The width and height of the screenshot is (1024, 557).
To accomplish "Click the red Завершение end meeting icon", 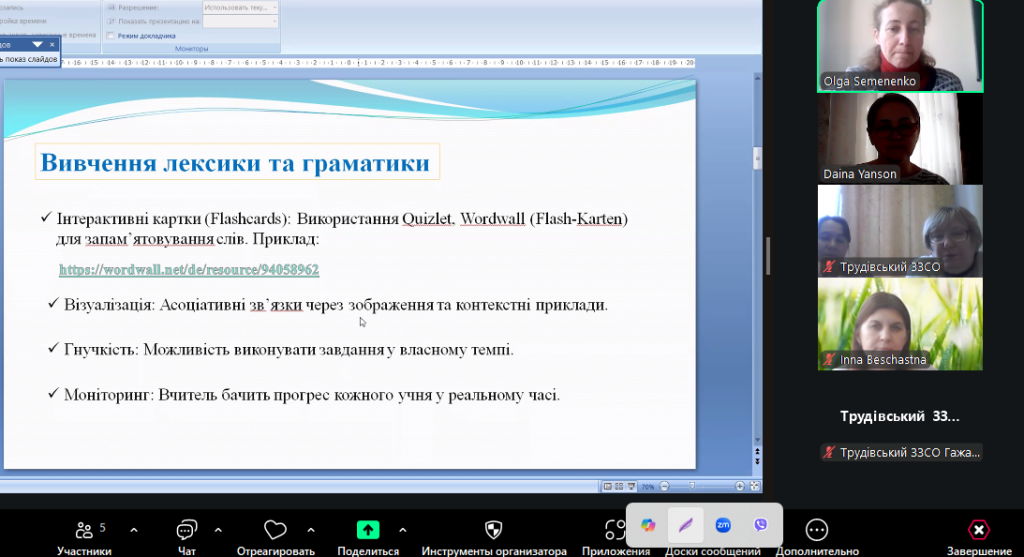I will pyautogui.click(x=978, y=530).
